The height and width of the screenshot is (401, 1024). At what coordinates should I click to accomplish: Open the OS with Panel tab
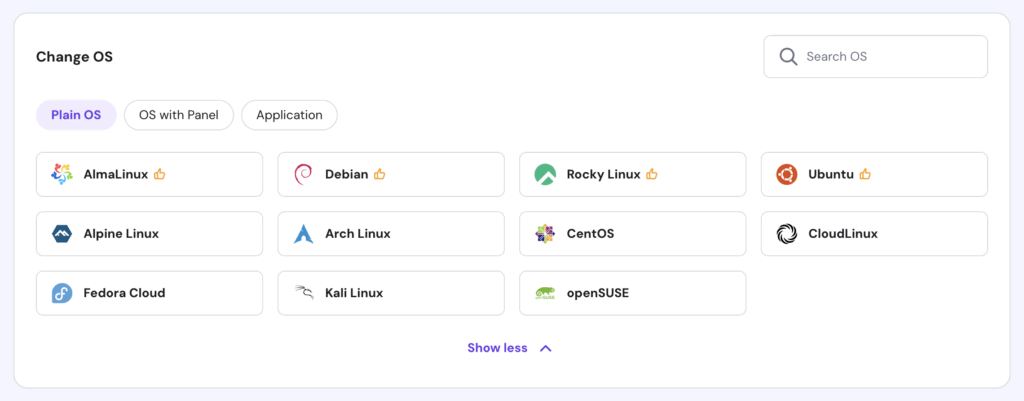tap(179, 115)
